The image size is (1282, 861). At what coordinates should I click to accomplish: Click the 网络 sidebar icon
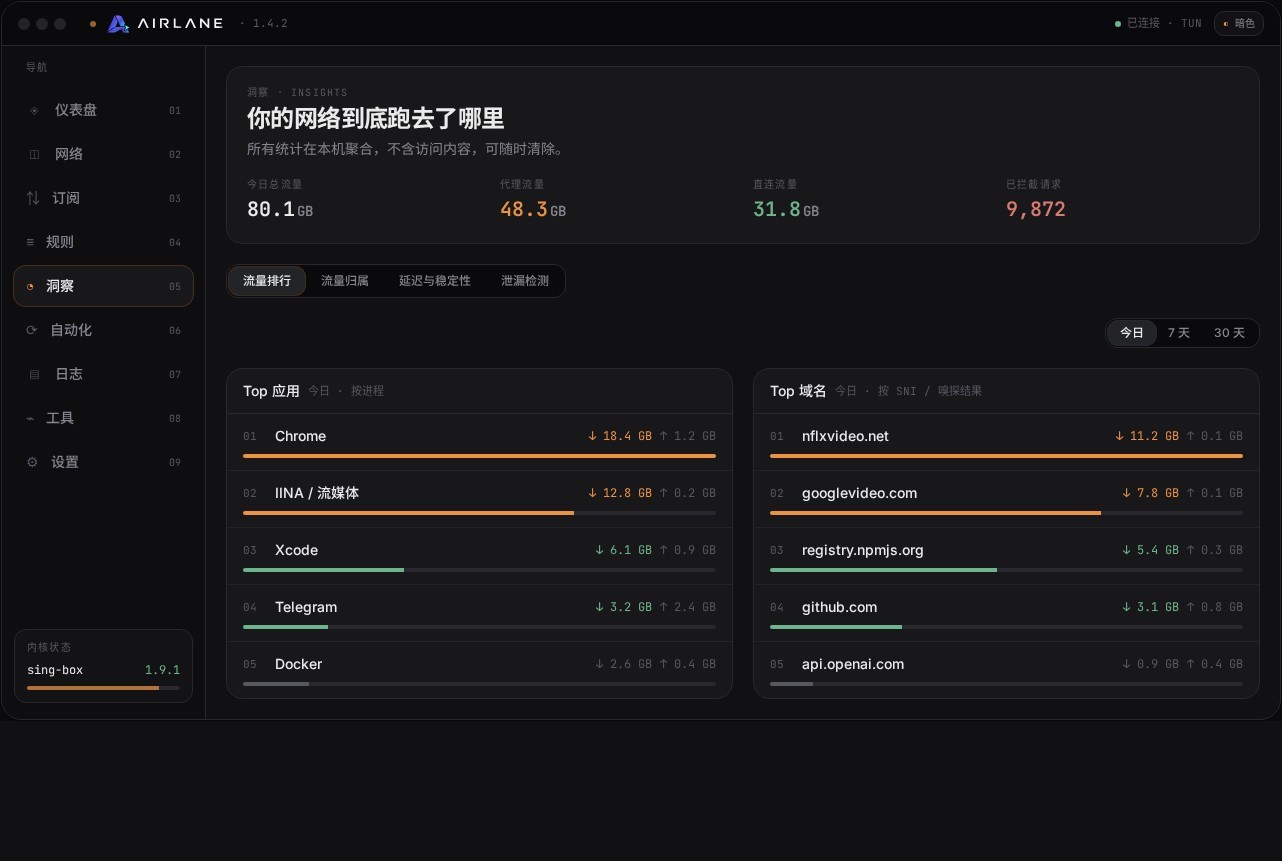point(34,154)
